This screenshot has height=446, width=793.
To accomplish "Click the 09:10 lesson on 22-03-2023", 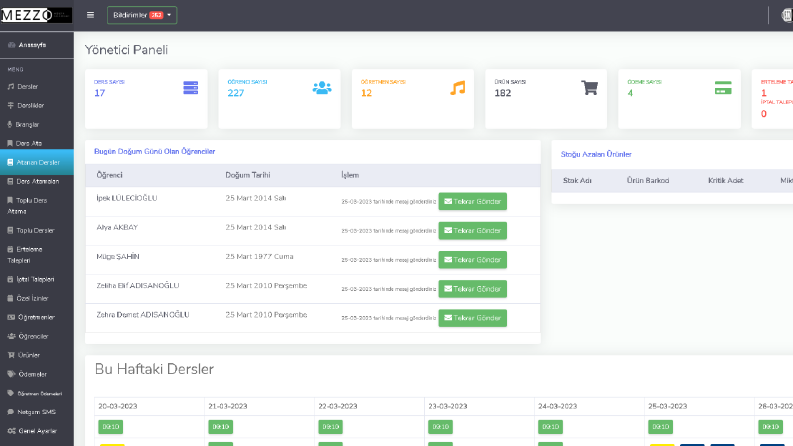I will tap(330, 427).
